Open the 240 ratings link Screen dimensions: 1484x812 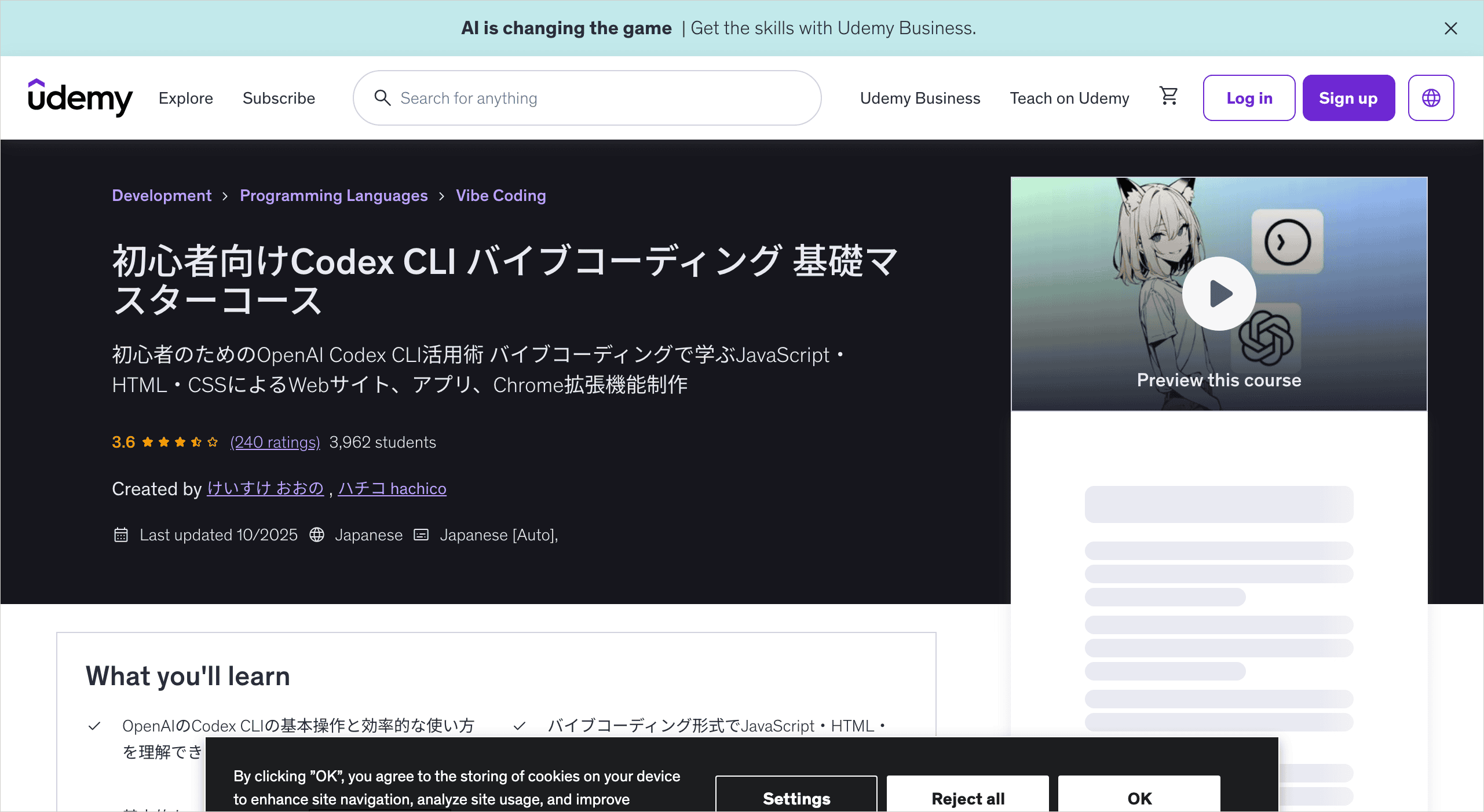[275, 442]
